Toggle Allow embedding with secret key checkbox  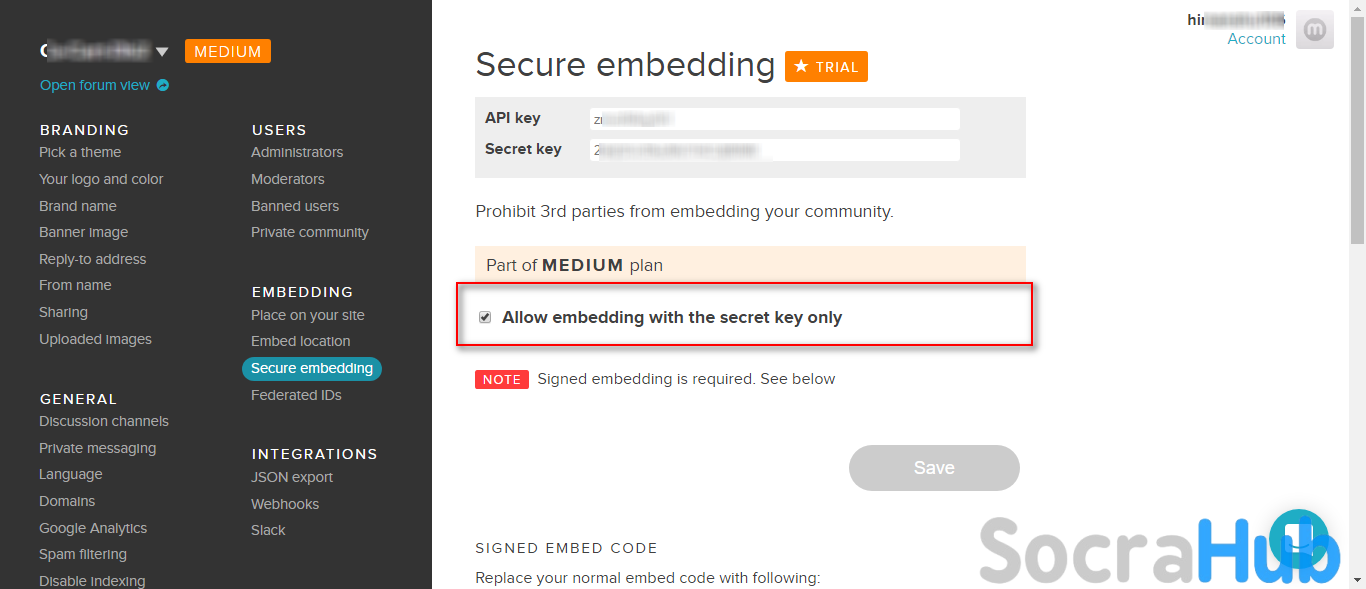485,317
